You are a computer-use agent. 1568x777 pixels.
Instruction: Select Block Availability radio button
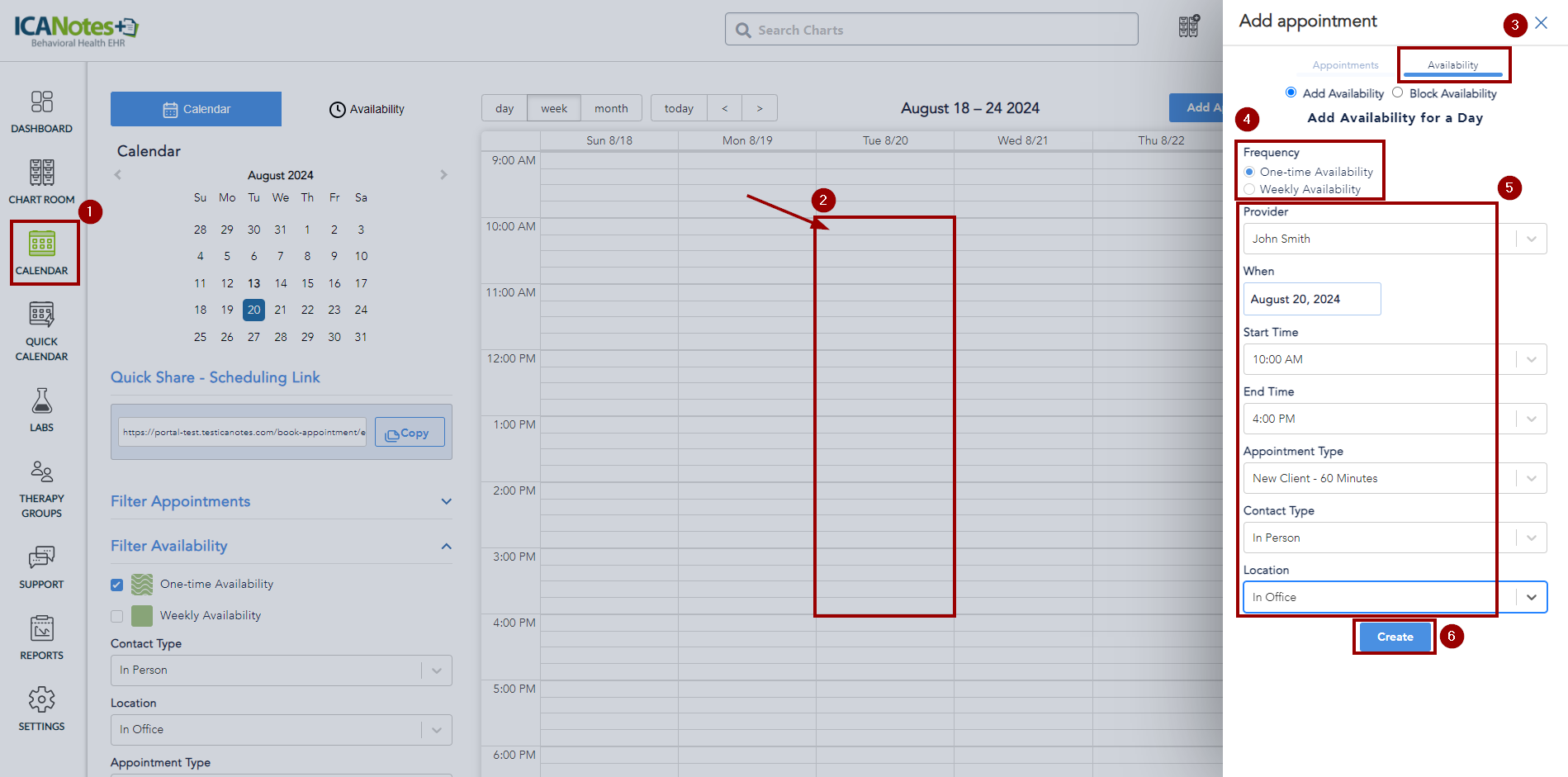(1397, 93)
